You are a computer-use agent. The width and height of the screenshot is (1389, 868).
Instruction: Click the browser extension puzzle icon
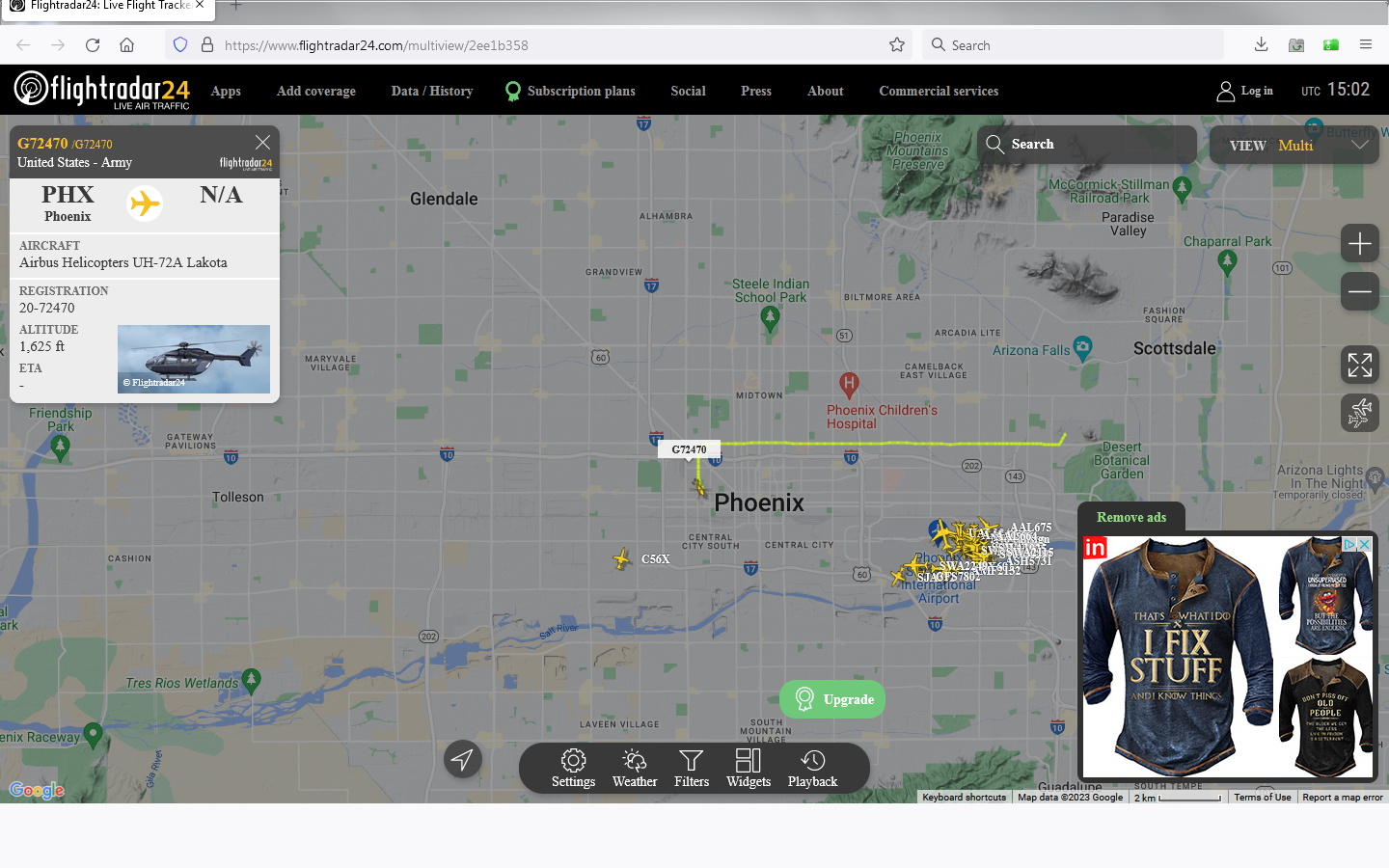(1296, 45)
